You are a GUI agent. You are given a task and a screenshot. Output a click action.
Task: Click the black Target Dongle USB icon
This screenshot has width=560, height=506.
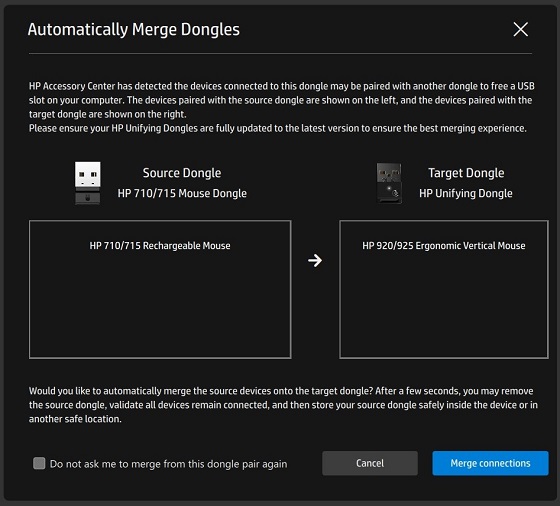(x=389, y=183)
